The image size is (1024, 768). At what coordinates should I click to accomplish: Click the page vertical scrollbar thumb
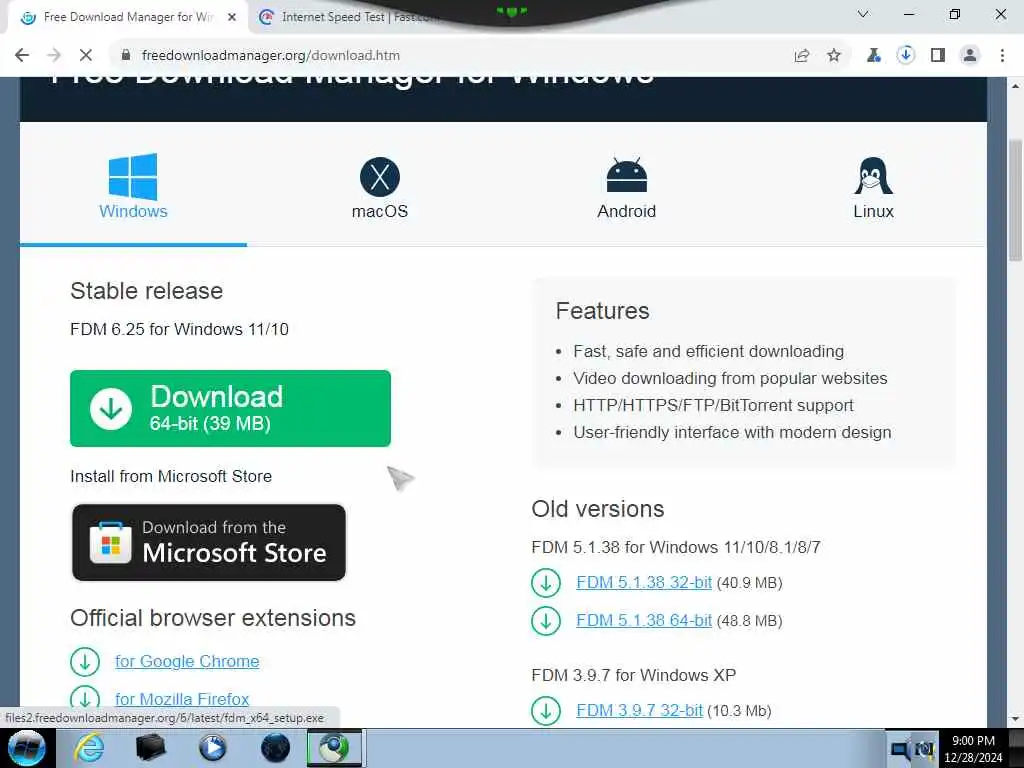click(1015, 199)
